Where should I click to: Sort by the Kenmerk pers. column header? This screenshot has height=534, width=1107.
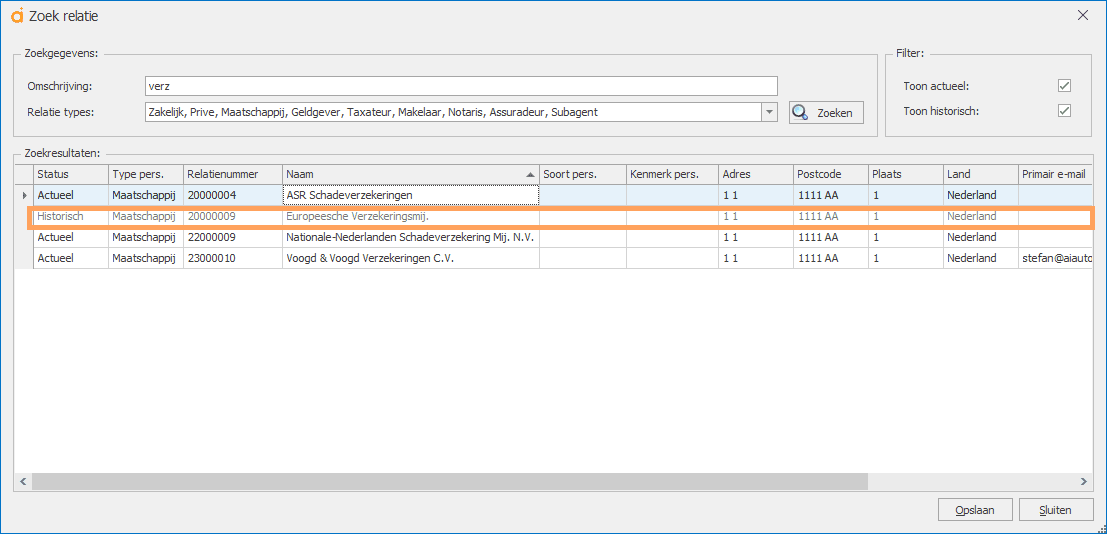pos(672,174)
